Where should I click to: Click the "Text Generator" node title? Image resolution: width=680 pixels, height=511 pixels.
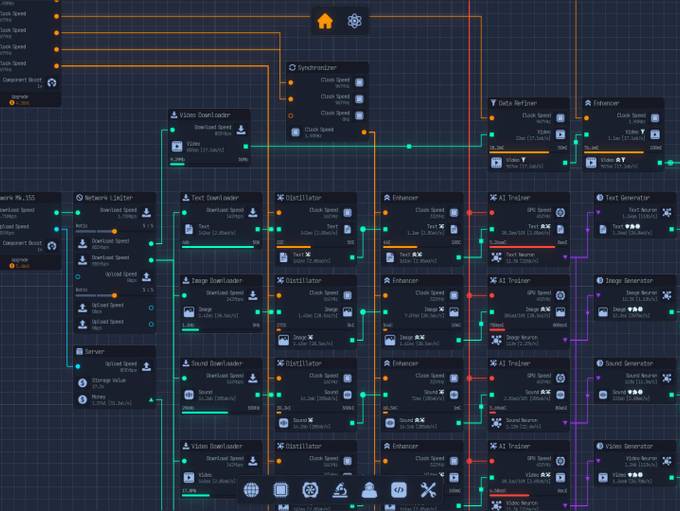coord(627,198)
